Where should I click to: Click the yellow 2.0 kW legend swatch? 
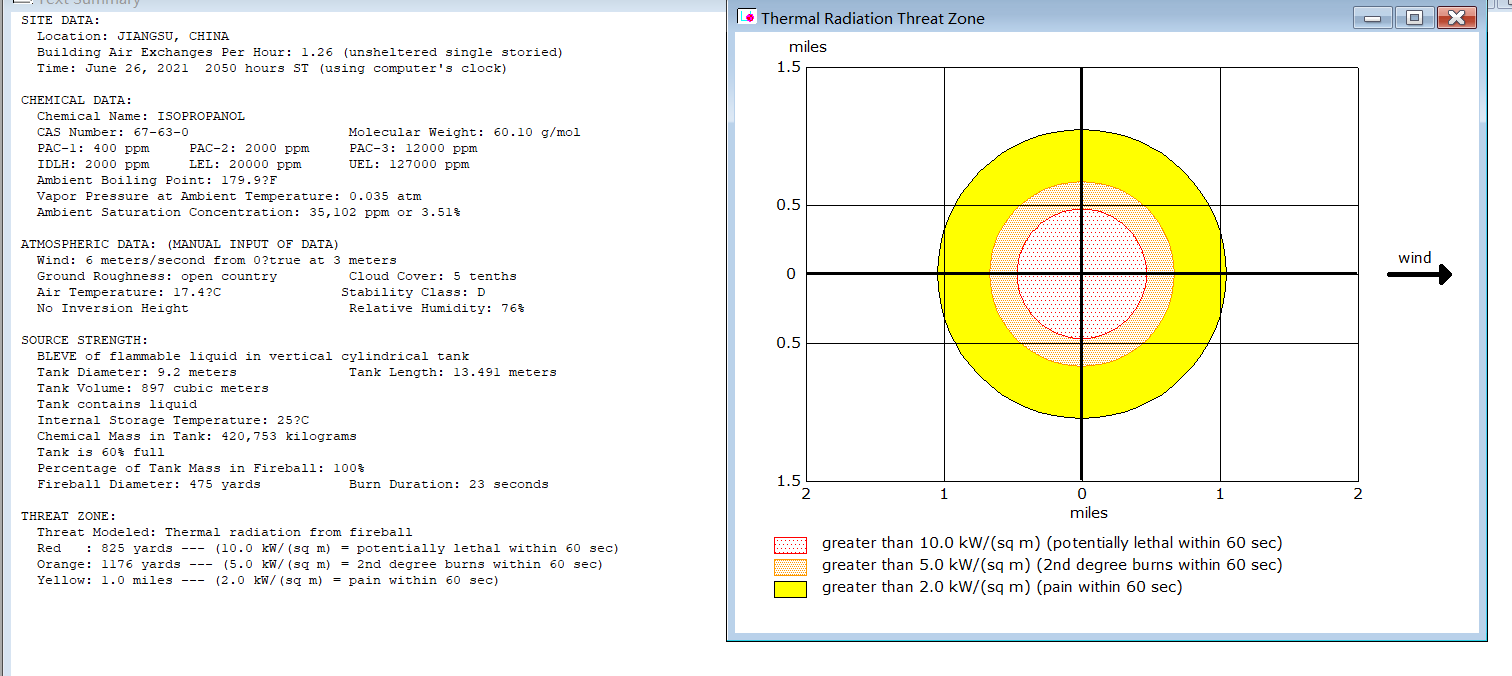[x=790, y=589]
